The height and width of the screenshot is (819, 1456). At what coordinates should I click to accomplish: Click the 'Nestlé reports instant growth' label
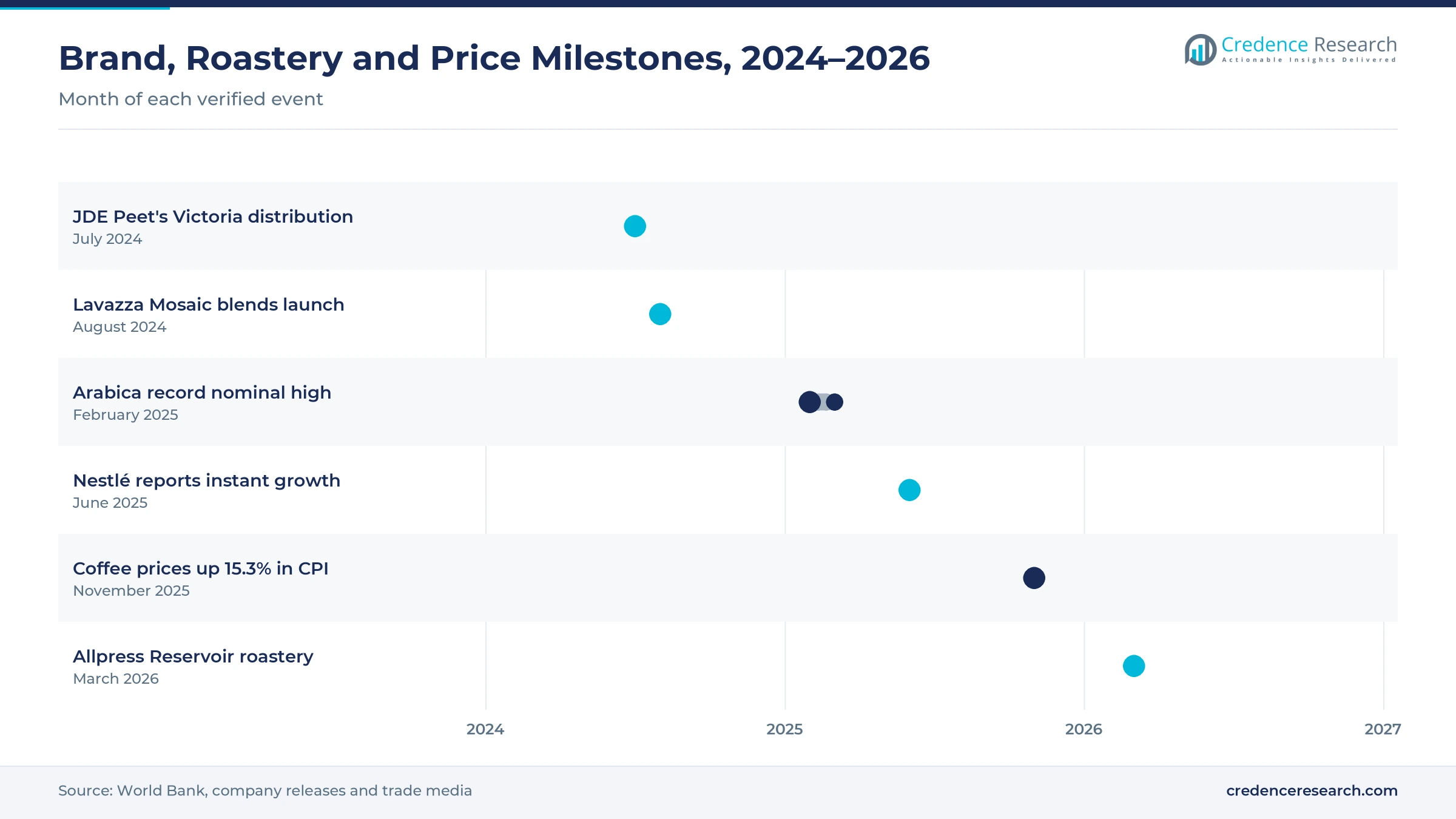pyautogui.click(x=207, y=480)
